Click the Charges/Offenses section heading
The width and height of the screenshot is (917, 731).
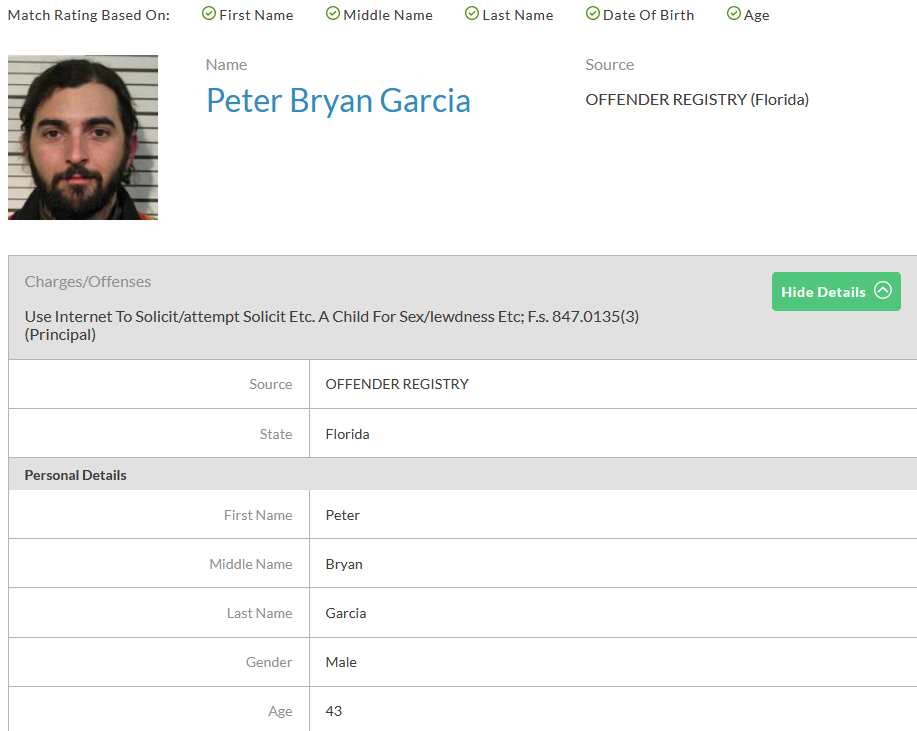click(88, 282)
